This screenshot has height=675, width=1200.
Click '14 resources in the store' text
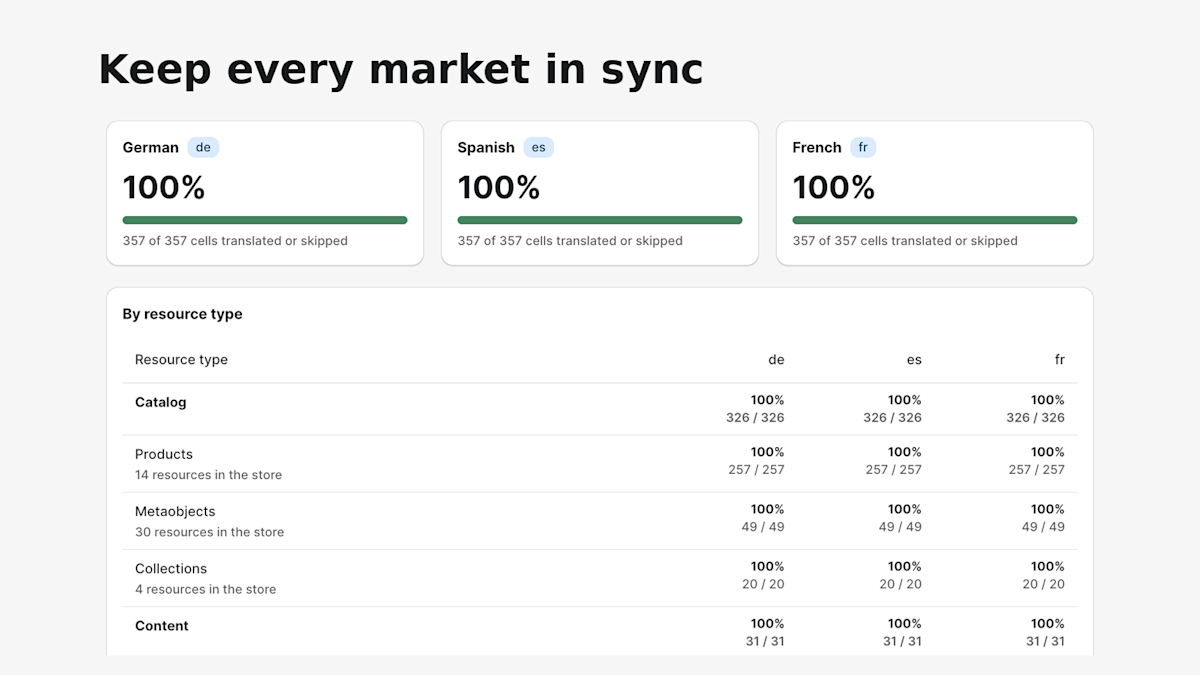coord(208,475)
